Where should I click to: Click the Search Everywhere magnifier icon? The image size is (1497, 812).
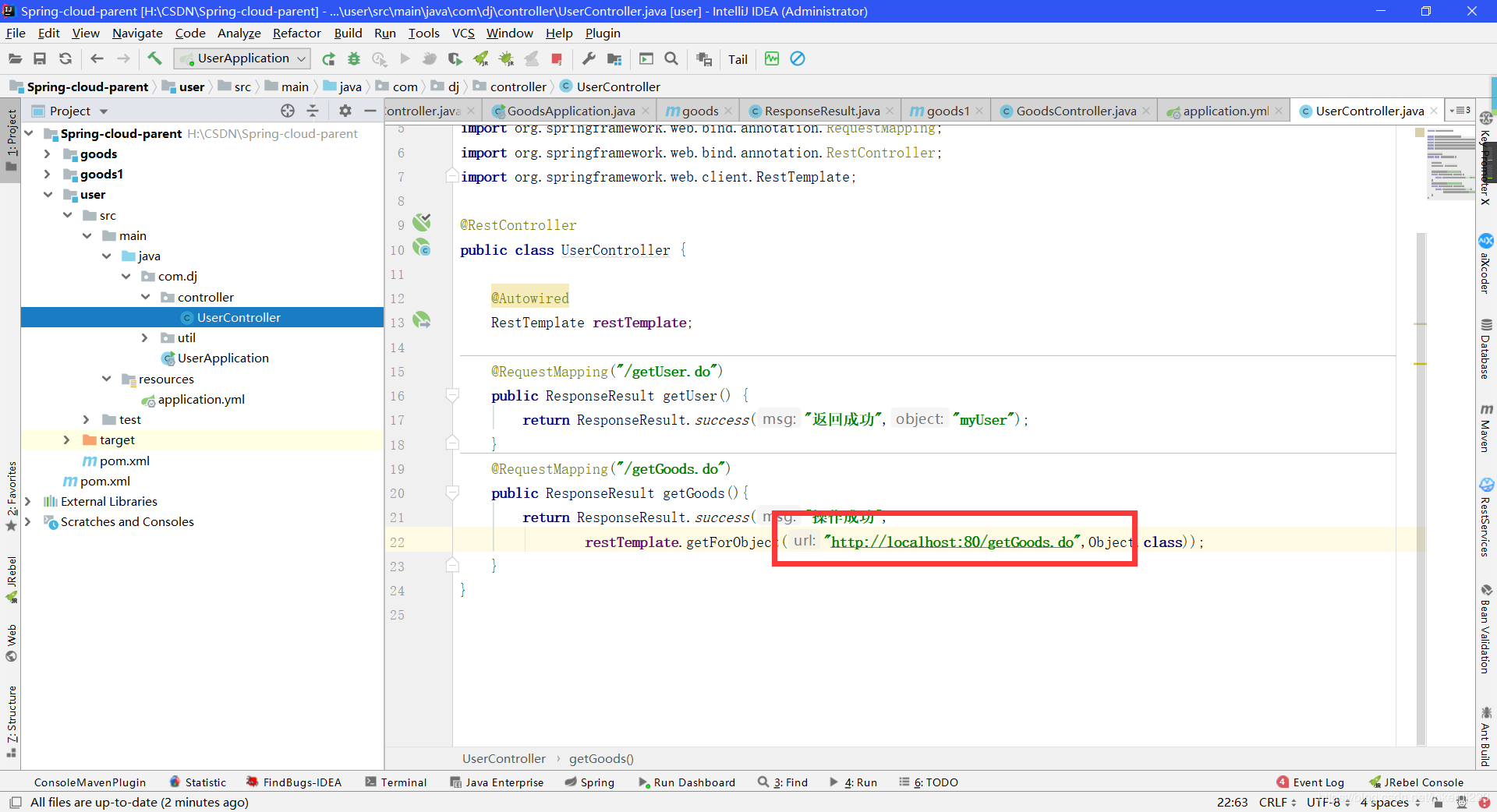pos(671,59)
